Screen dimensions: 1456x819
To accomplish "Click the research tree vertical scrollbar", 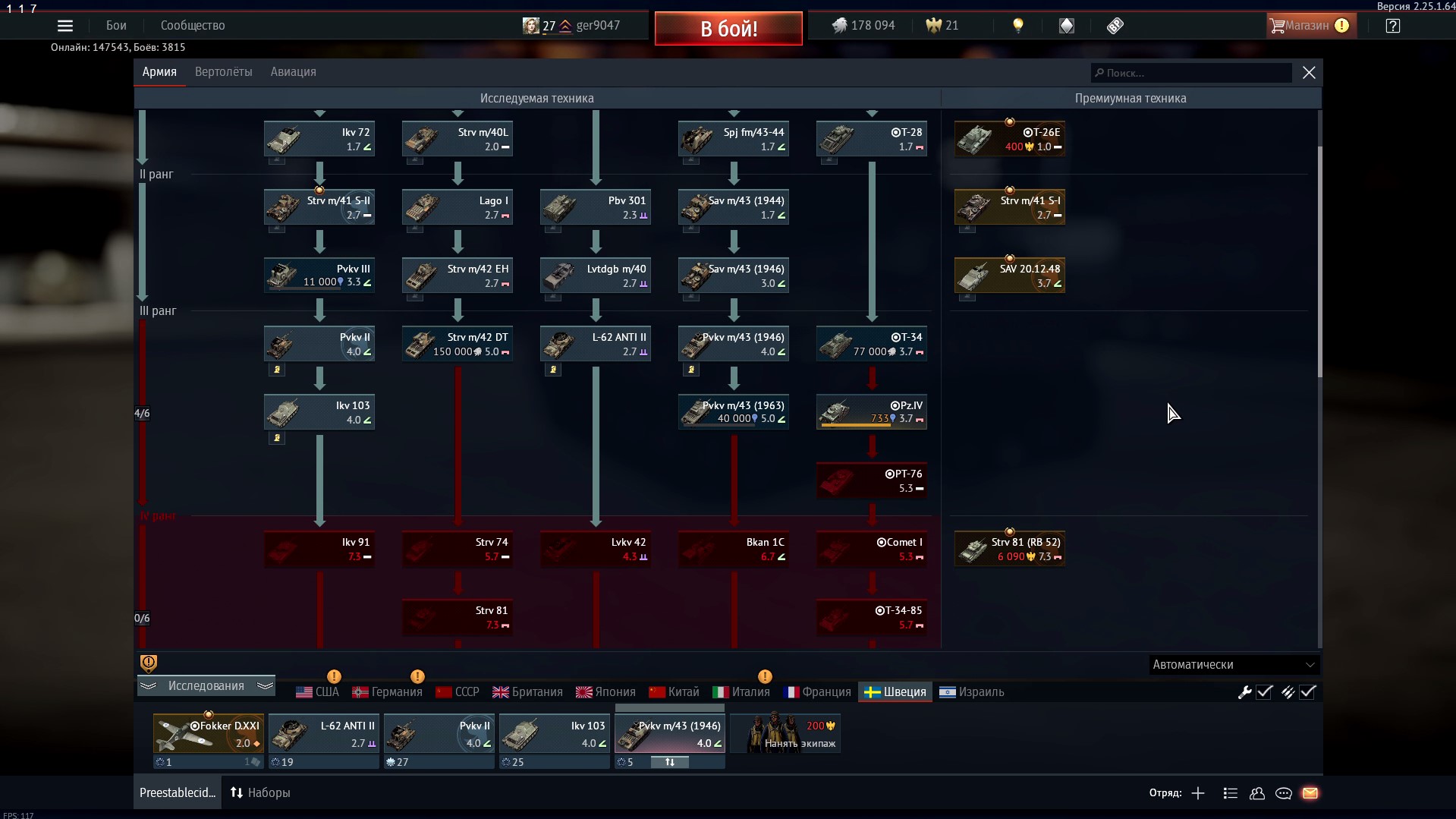I will 1320,262.
